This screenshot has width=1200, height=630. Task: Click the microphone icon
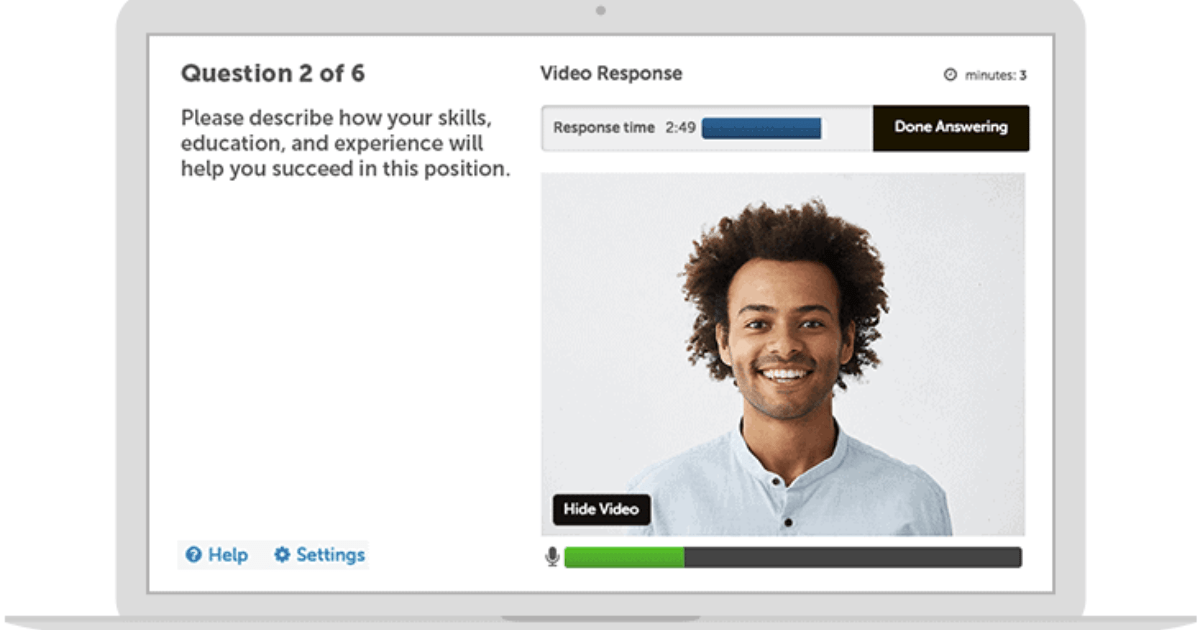click(x=552, y=557)
